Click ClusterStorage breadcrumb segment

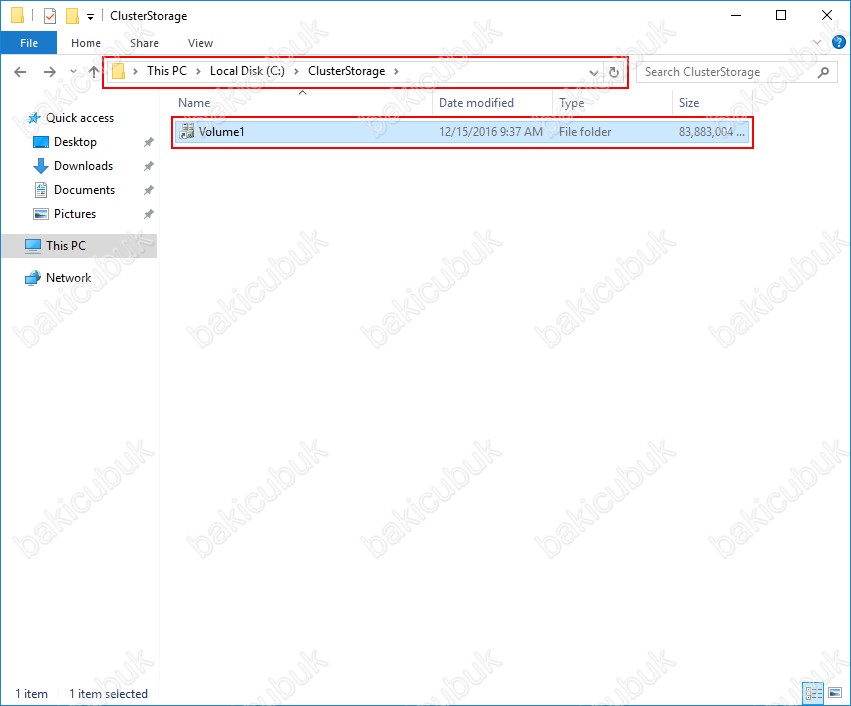[x=346, y=71]
